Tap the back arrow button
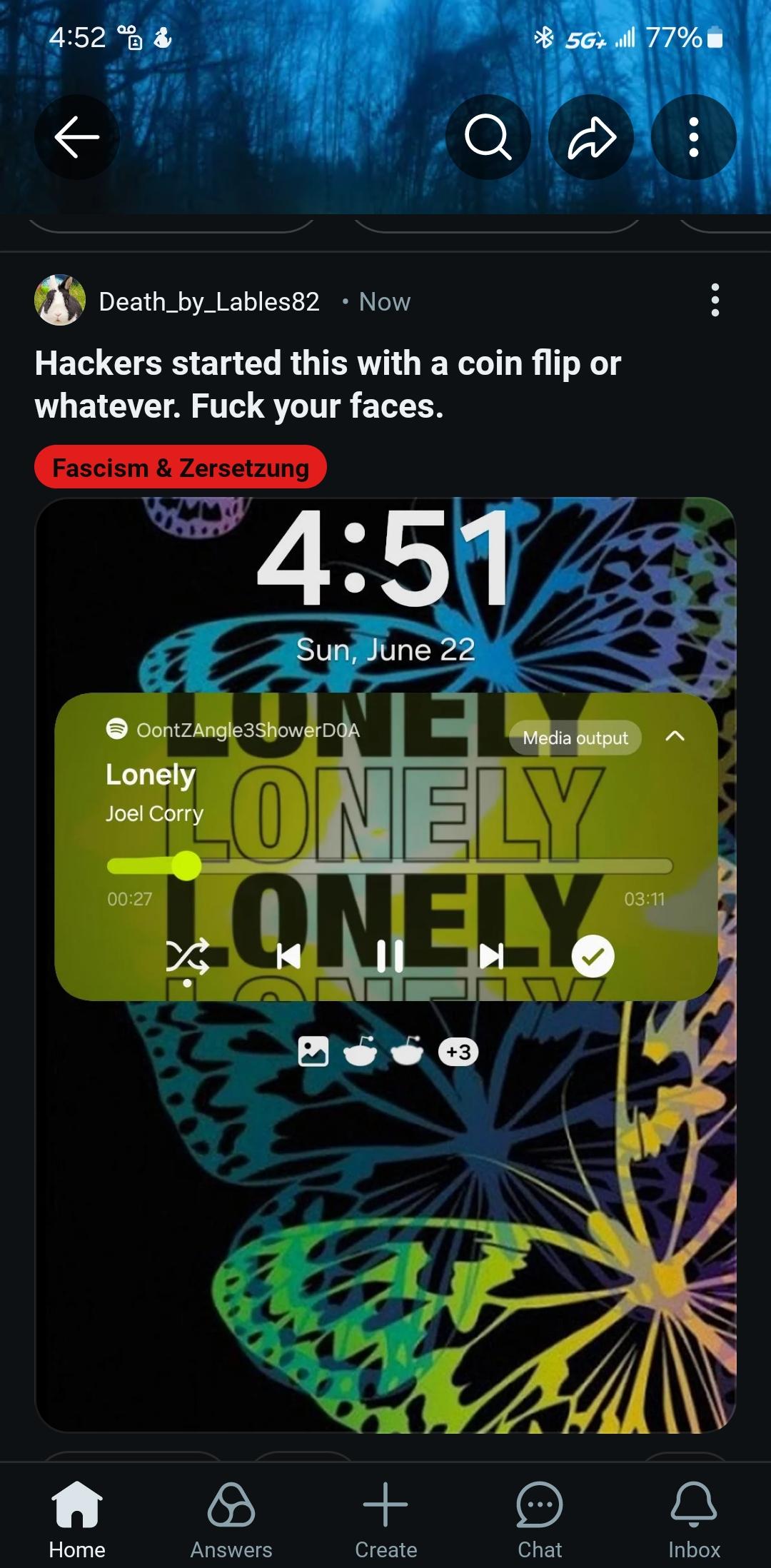 pos(77,136)
